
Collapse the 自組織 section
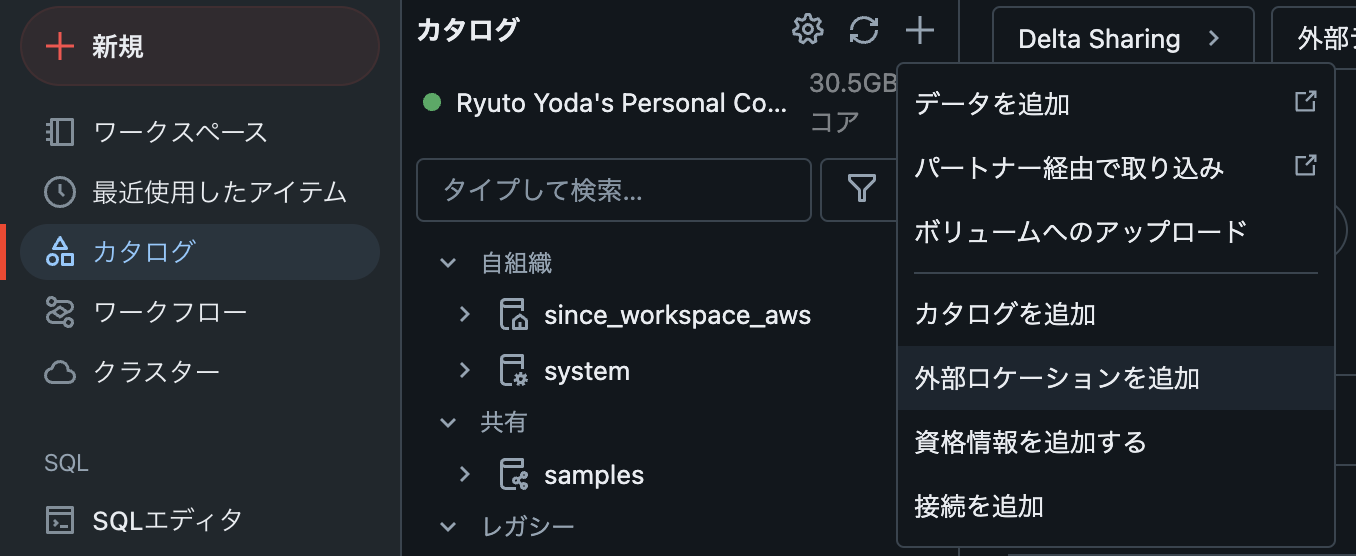[x=447, y=263]
